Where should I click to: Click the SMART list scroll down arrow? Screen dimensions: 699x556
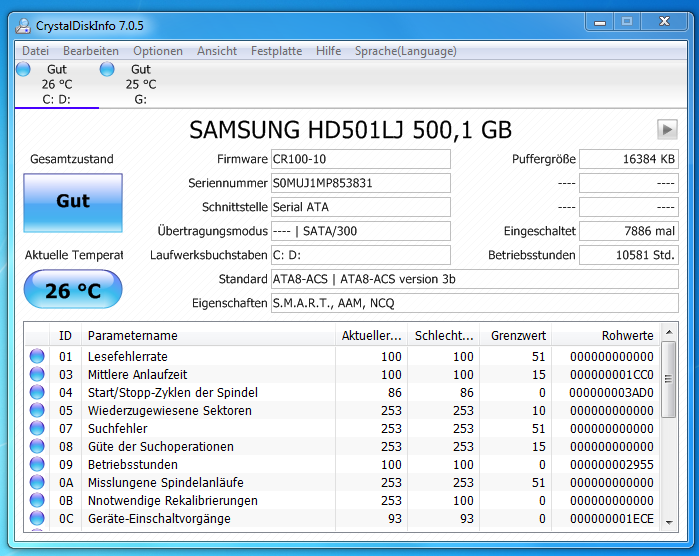coord(669,522)
